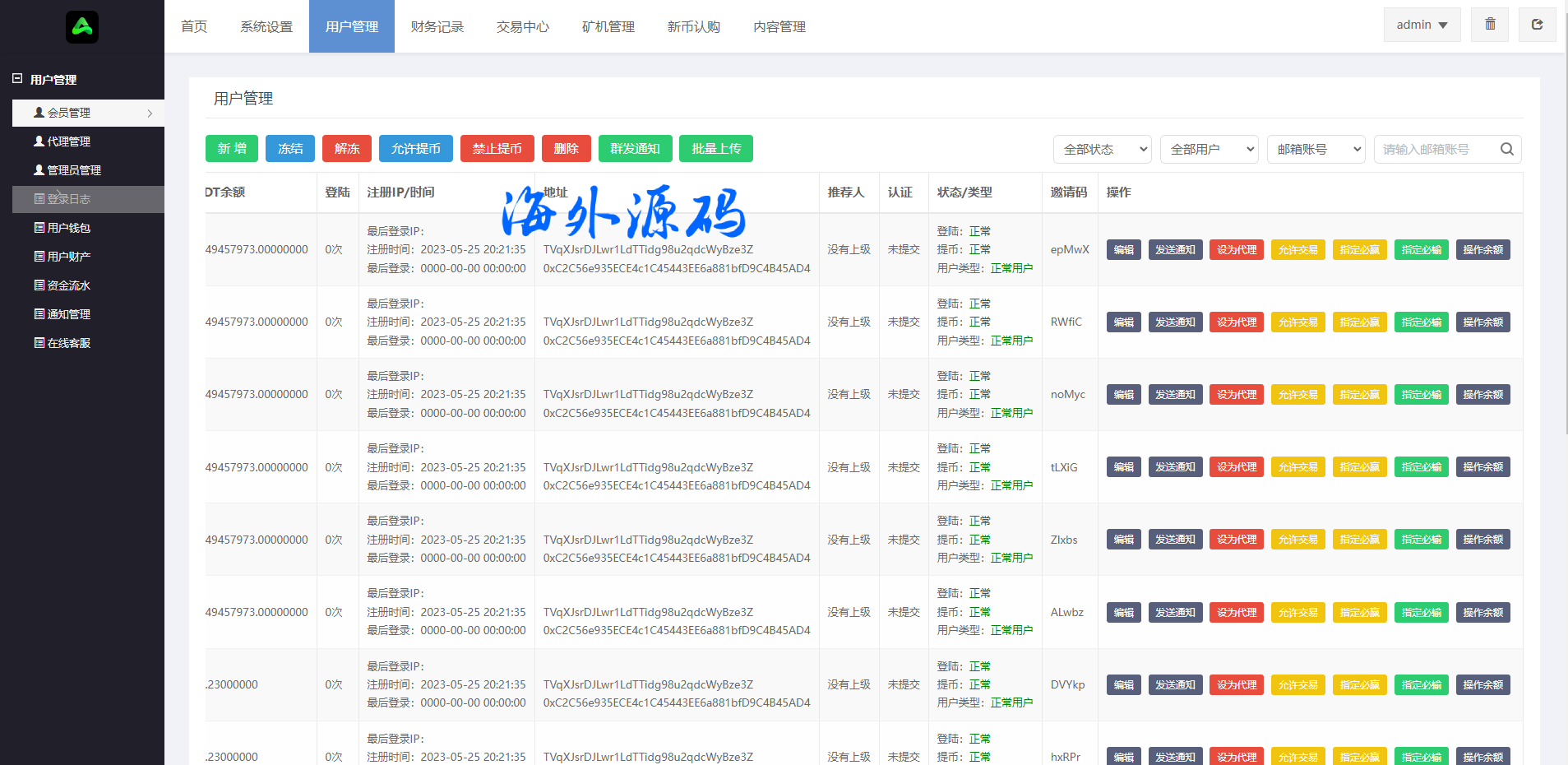This screenshot has width=1568, height=765.
Task: Switch to the 财务记录 top tab
Action: pyautogui.click(x=437, y=26)
